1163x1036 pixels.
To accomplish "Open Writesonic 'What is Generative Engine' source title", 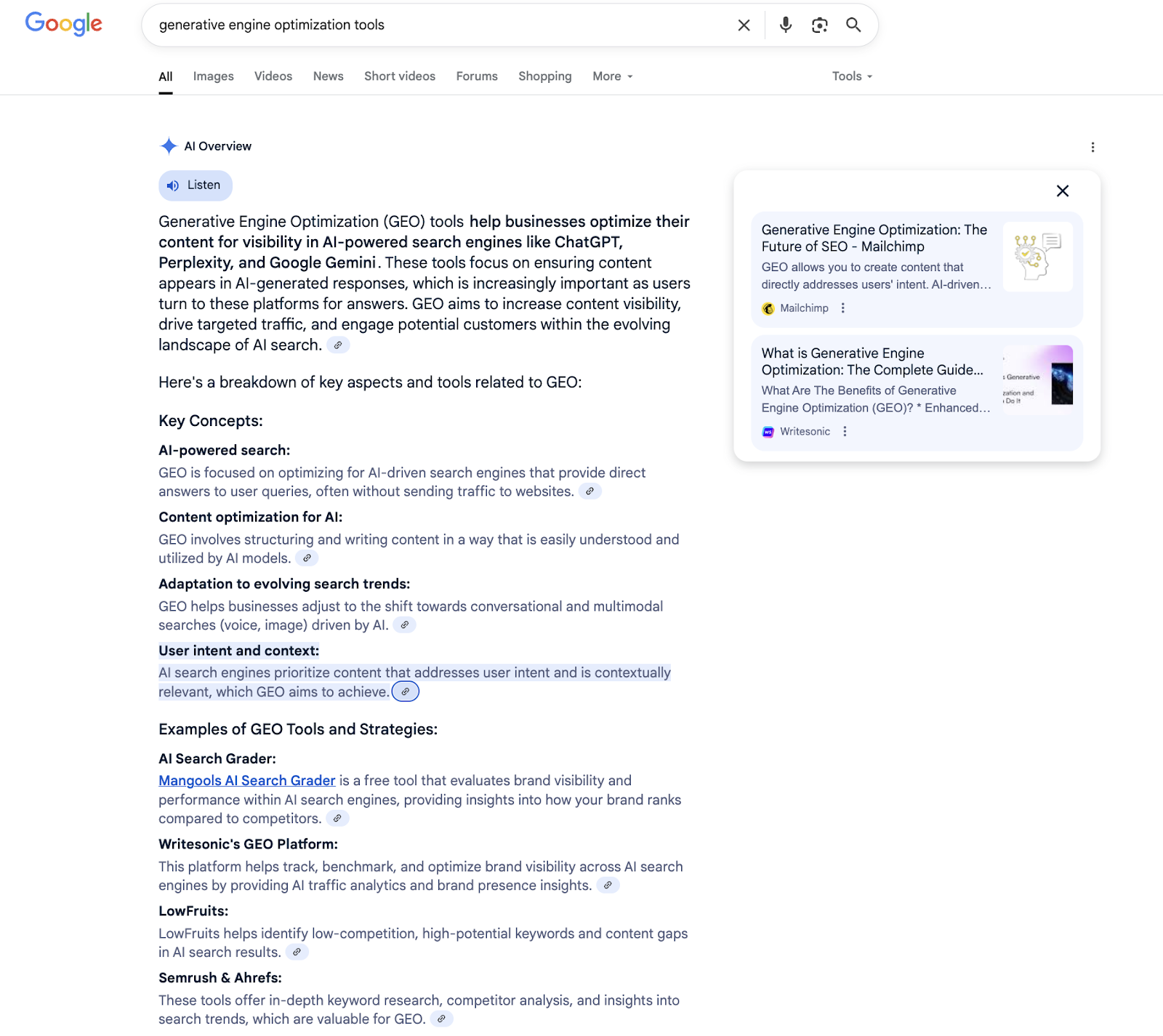I will tap(872, 362).
